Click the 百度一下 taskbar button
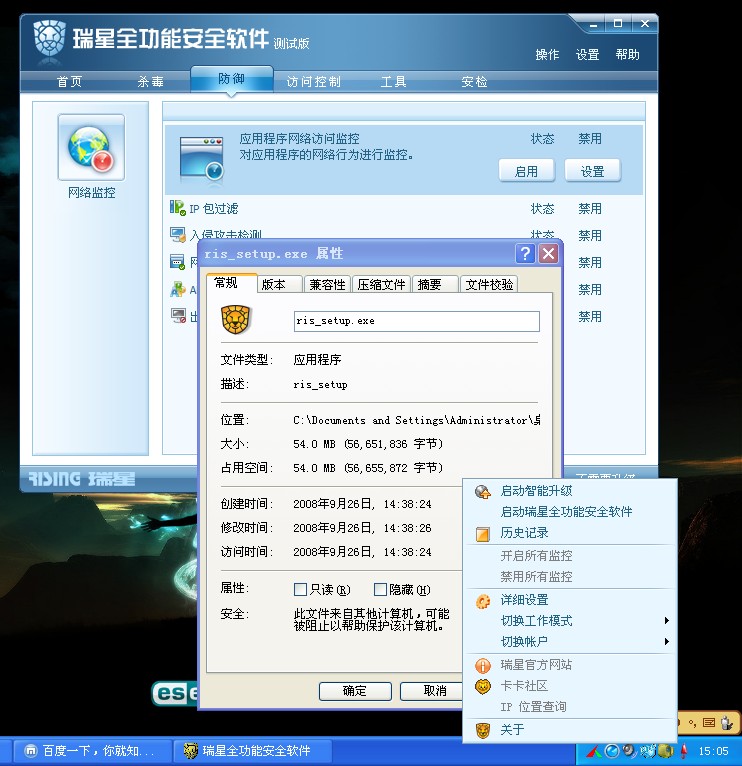The image size is (742, 766). (x=93, y=751)
